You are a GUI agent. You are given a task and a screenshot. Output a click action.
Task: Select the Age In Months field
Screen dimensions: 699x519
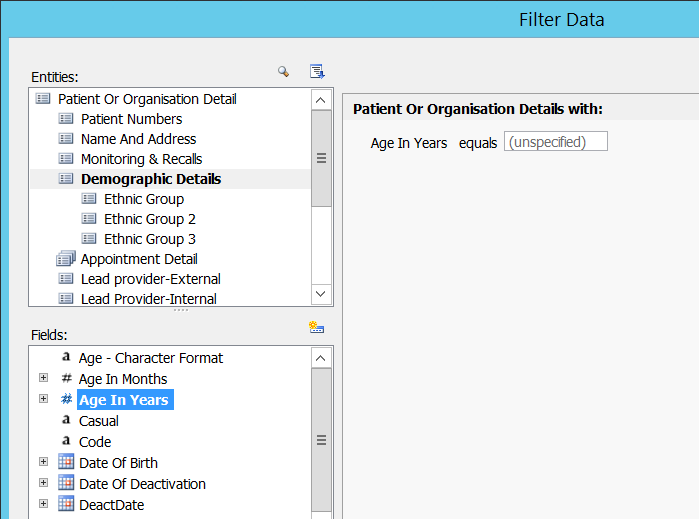123,379
